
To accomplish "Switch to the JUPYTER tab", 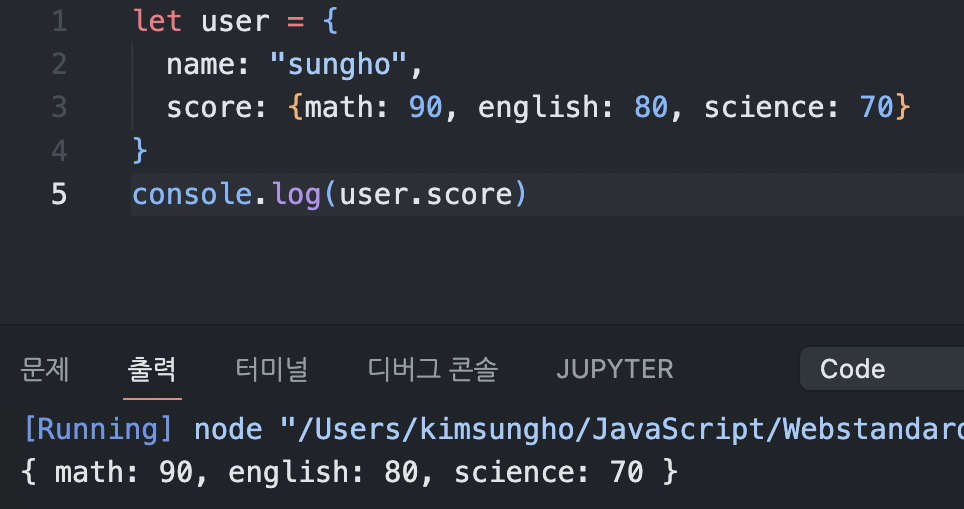I will (x=615, y=369).
